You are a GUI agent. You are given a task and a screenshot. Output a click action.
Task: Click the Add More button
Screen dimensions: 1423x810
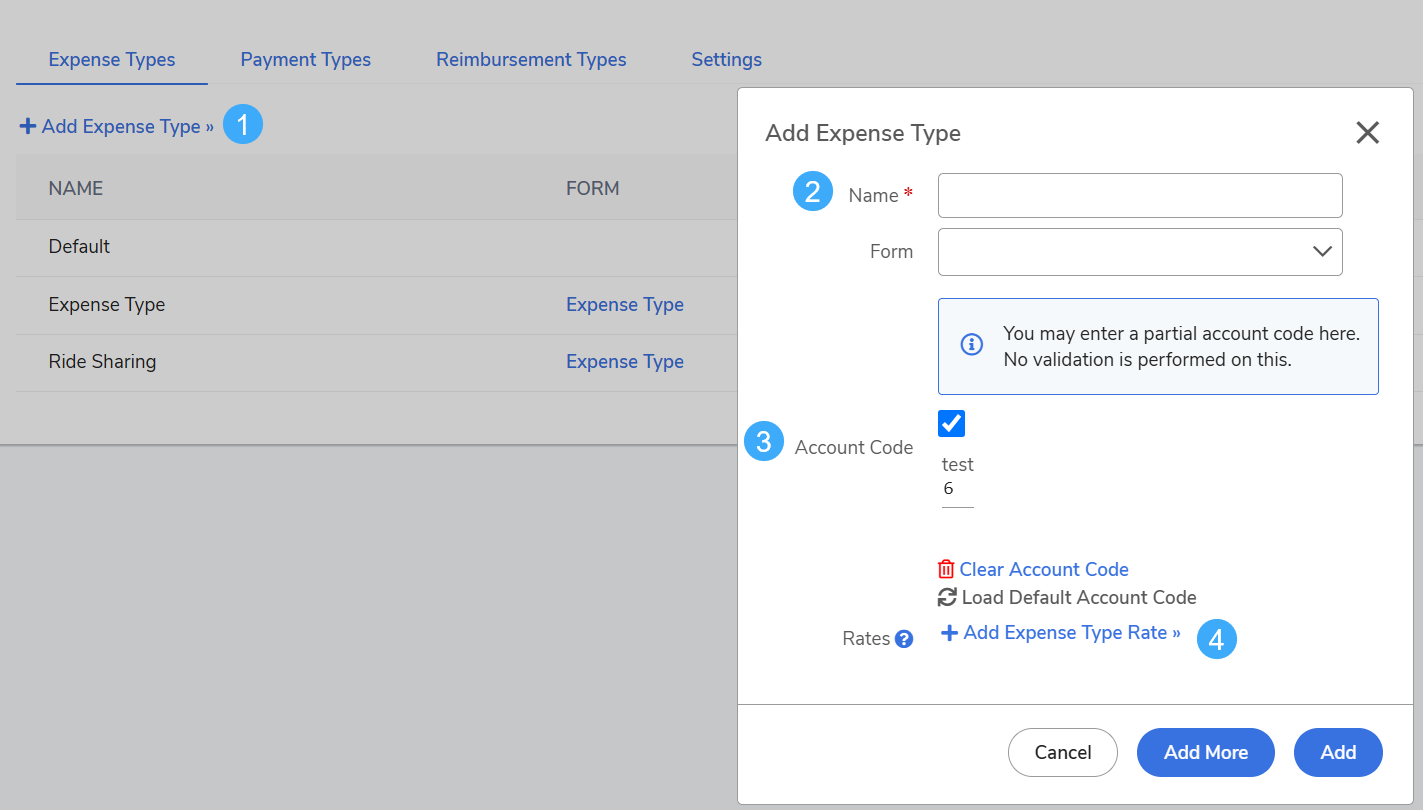pos(1206,752)
